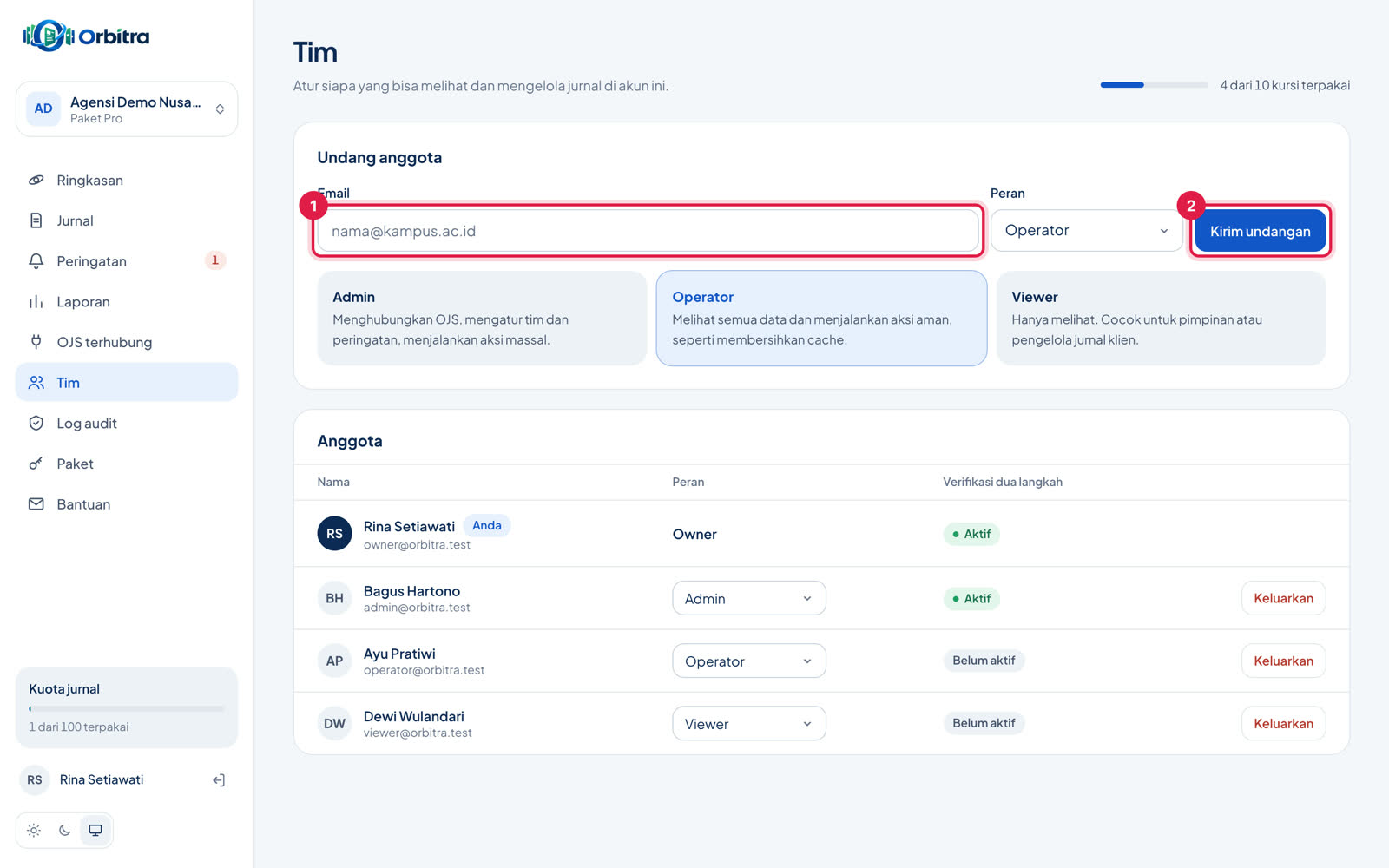Open role dropdown for Ayu Pratiwi

tap(749, 661)
